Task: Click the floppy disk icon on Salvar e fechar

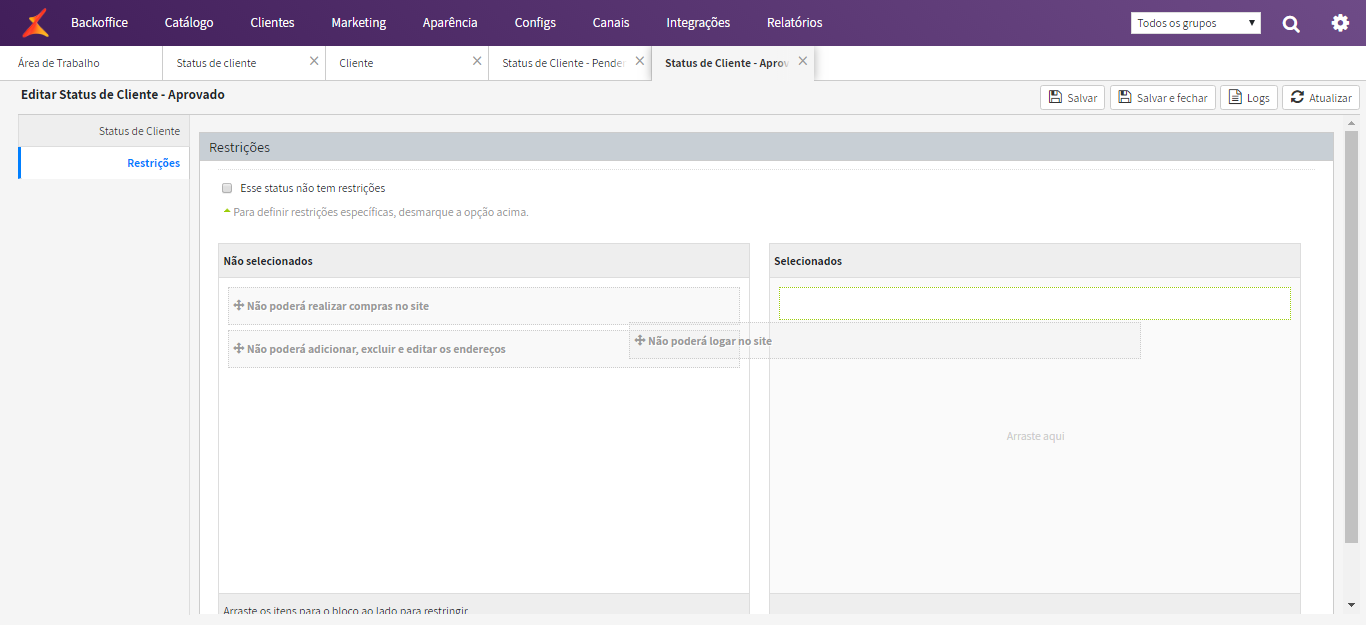Action: (1125, 97)
